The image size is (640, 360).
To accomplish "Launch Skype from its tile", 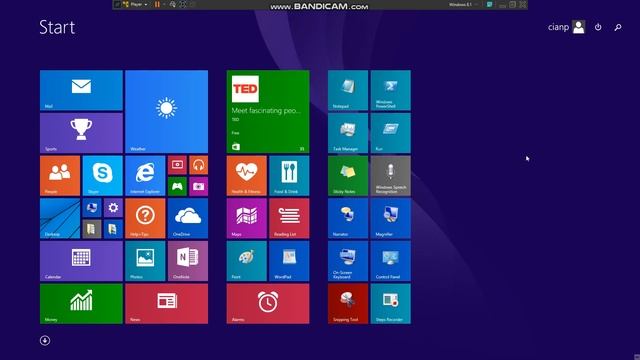I will 102,176.
